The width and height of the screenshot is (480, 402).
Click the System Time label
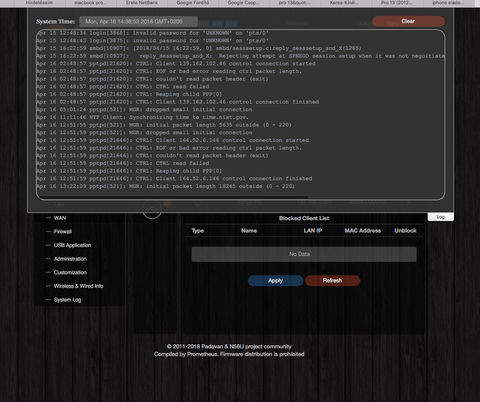[x=56, y=22]
